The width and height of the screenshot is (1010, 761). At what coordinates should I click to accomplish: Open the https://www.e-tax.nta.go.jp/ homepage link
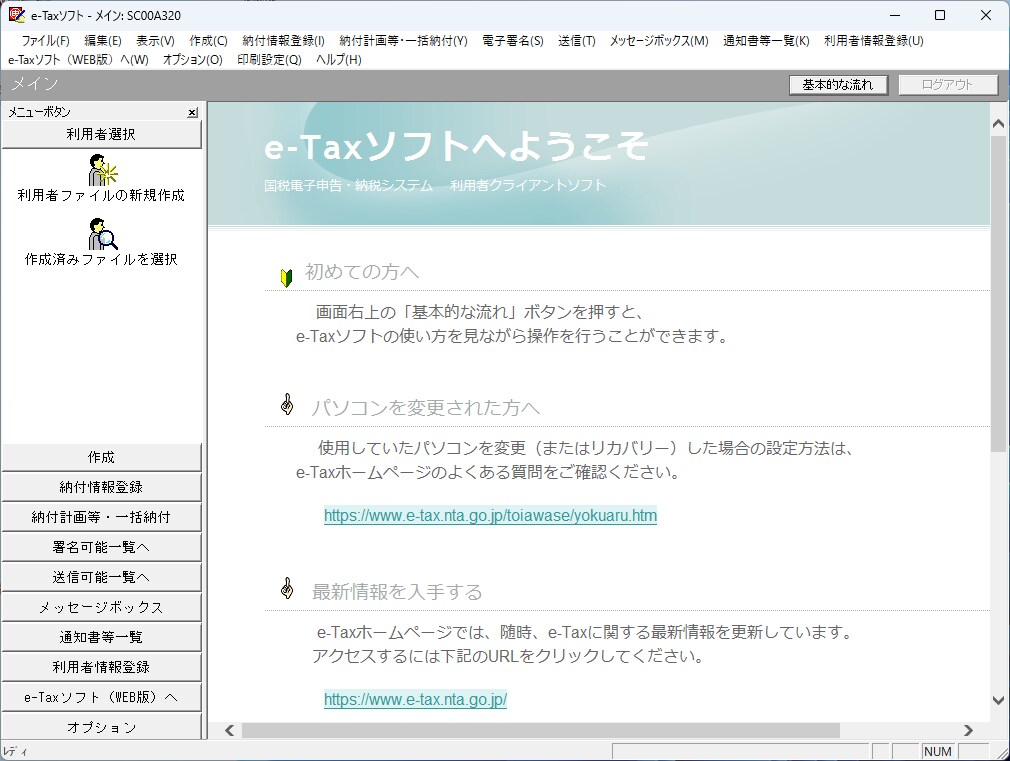coord(415,699)
